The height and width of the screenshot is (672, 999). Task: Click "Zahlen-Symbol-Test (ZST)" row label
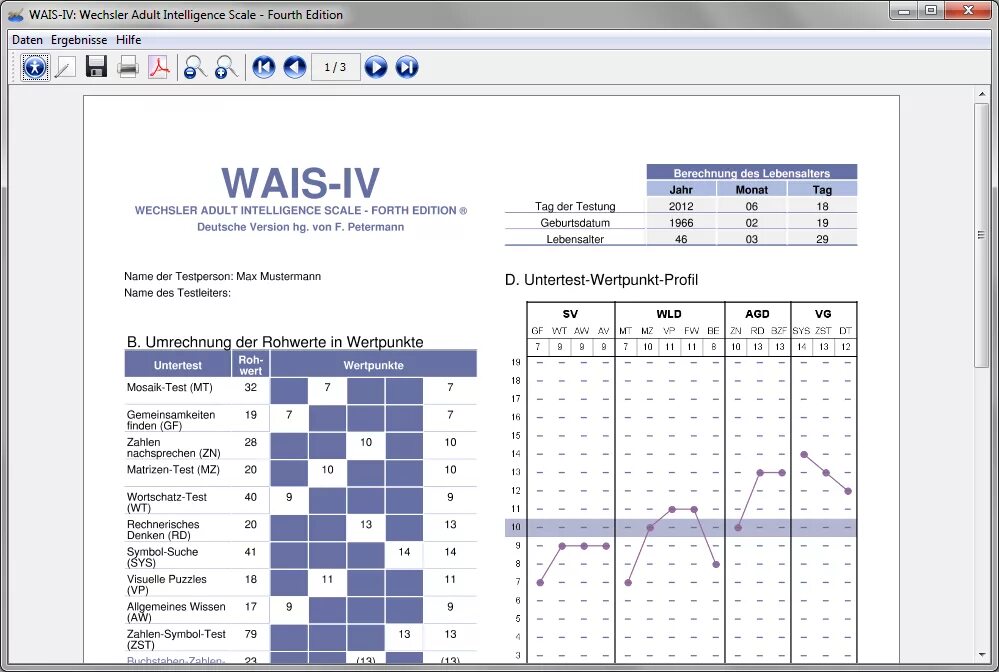click(176, 639)
